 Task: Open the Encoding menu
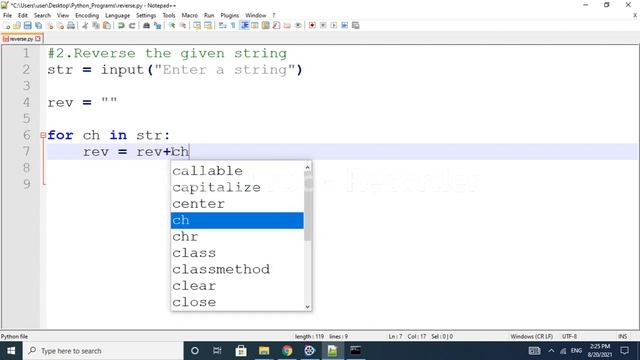coord(87,15)
